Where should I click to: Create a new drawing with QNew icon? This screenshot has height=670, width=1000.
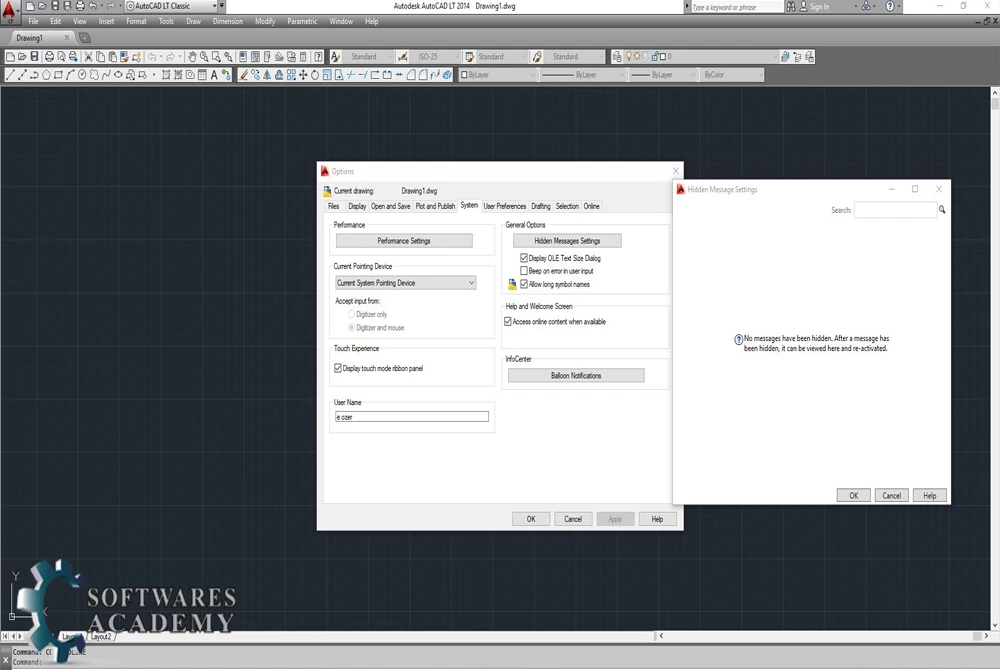(x=10, y=57)
